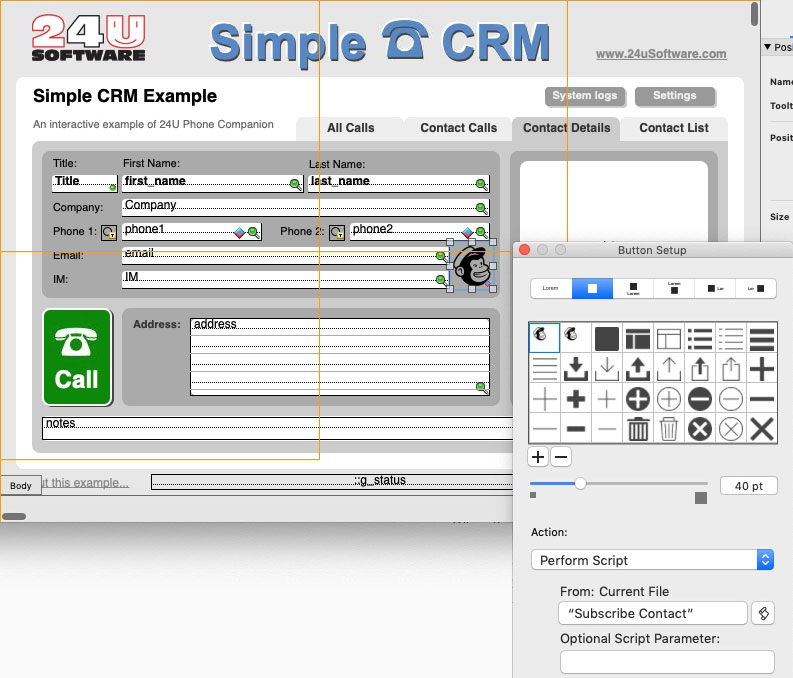Select the filled trash can icon
This screenshot has width=793, height=678.
tap(638, 429)
